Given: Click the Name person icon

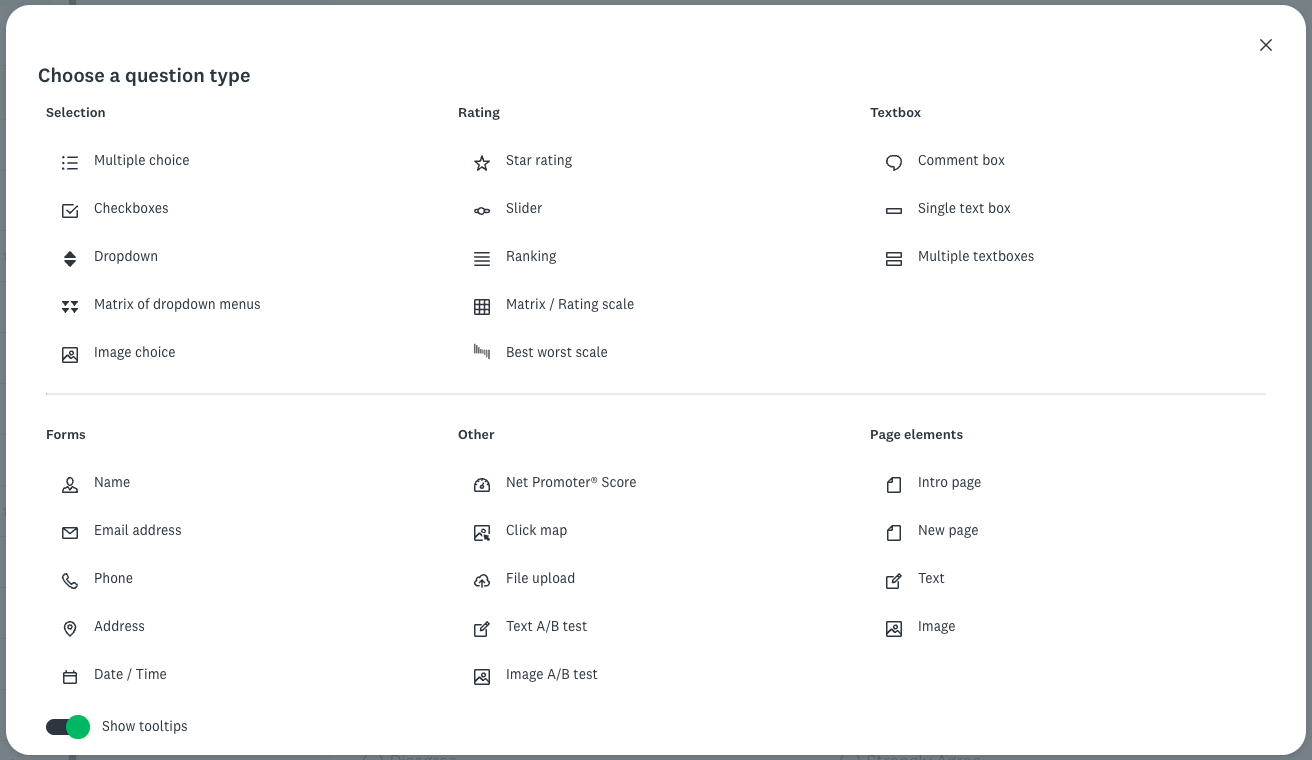Looking at the screenshot, I should pos(70,485).
